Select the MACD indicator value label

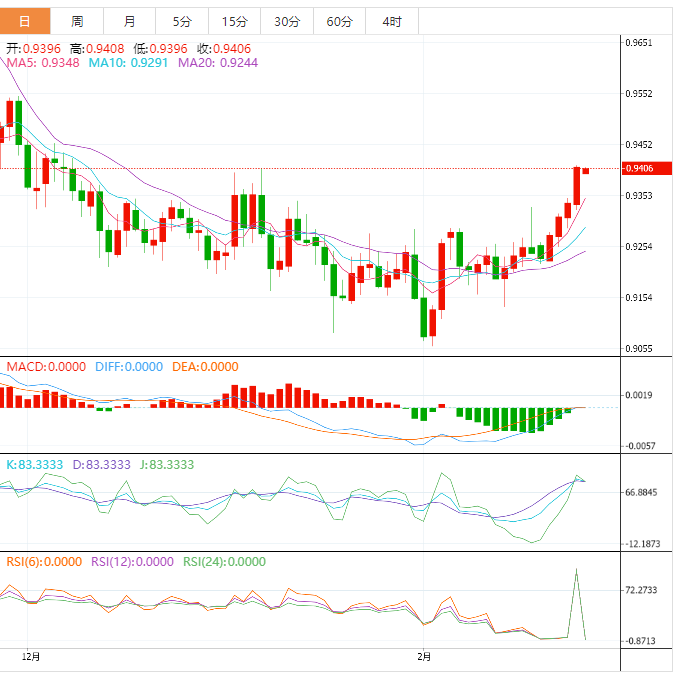pyautogui.click(x=46, y=367)
